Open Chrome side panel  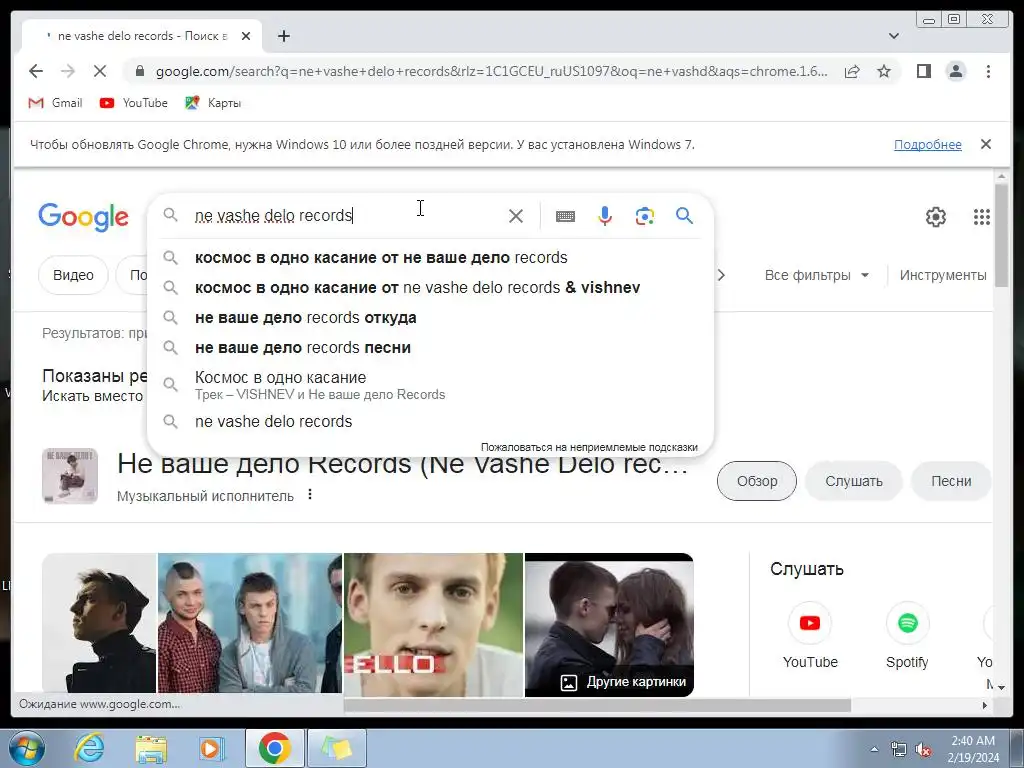click(923, 71)
